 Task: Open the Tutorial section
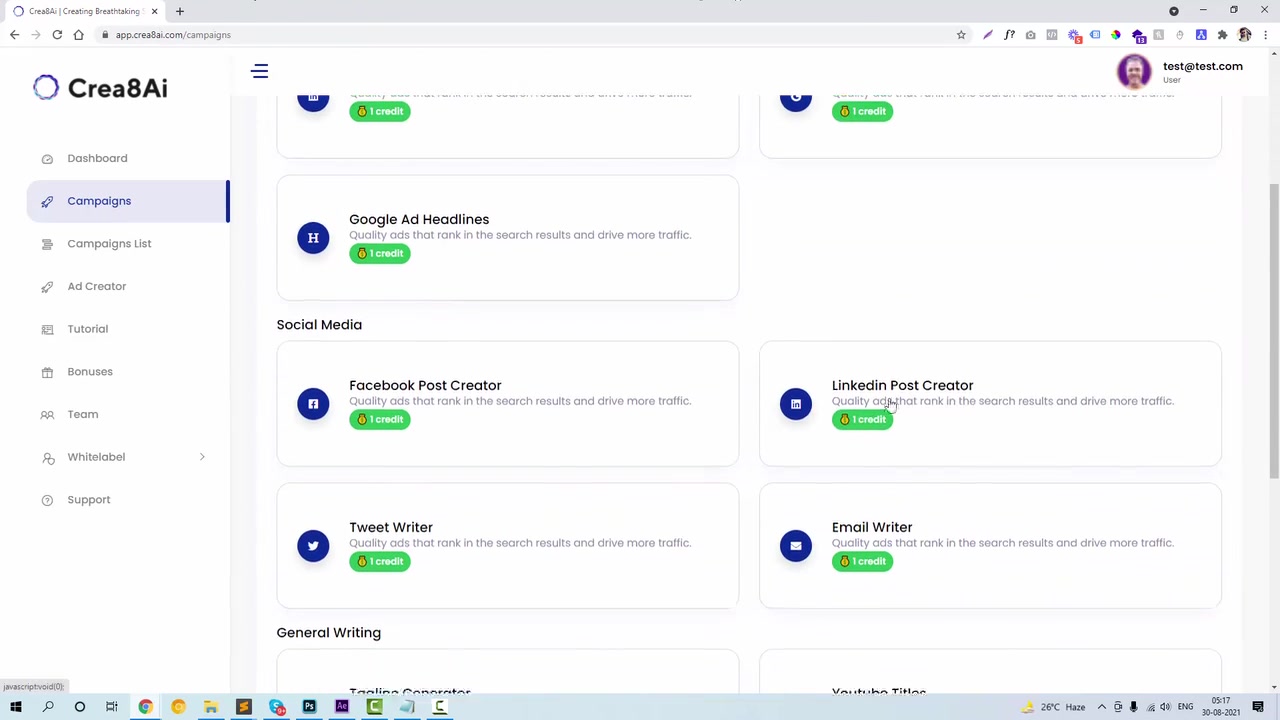click(x=88, y=329)
